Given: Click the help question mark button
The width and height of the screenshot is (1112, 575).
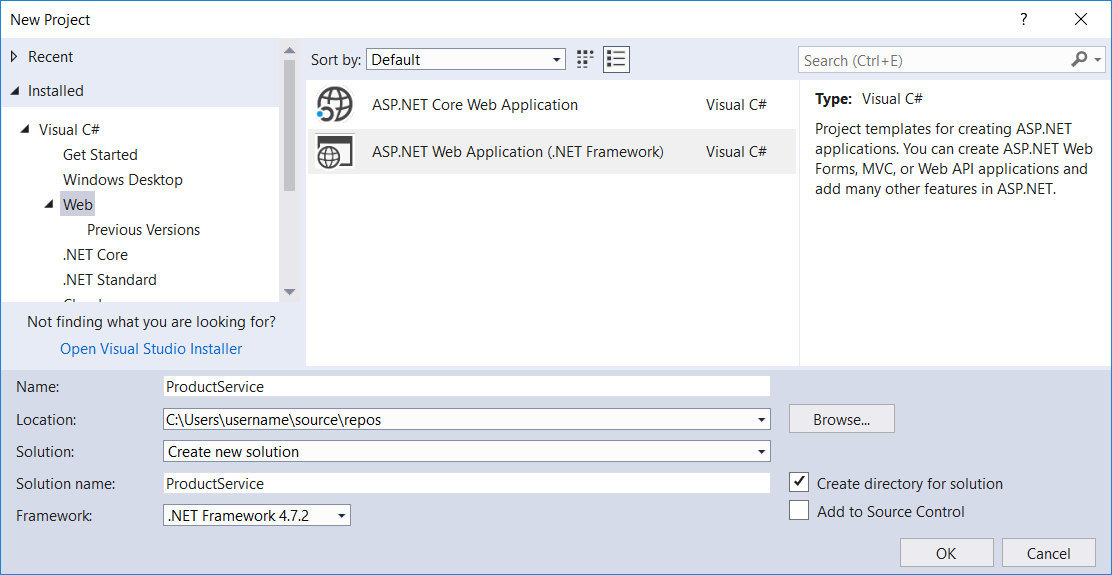Looking at the screenshot, I should (1023, 19).
